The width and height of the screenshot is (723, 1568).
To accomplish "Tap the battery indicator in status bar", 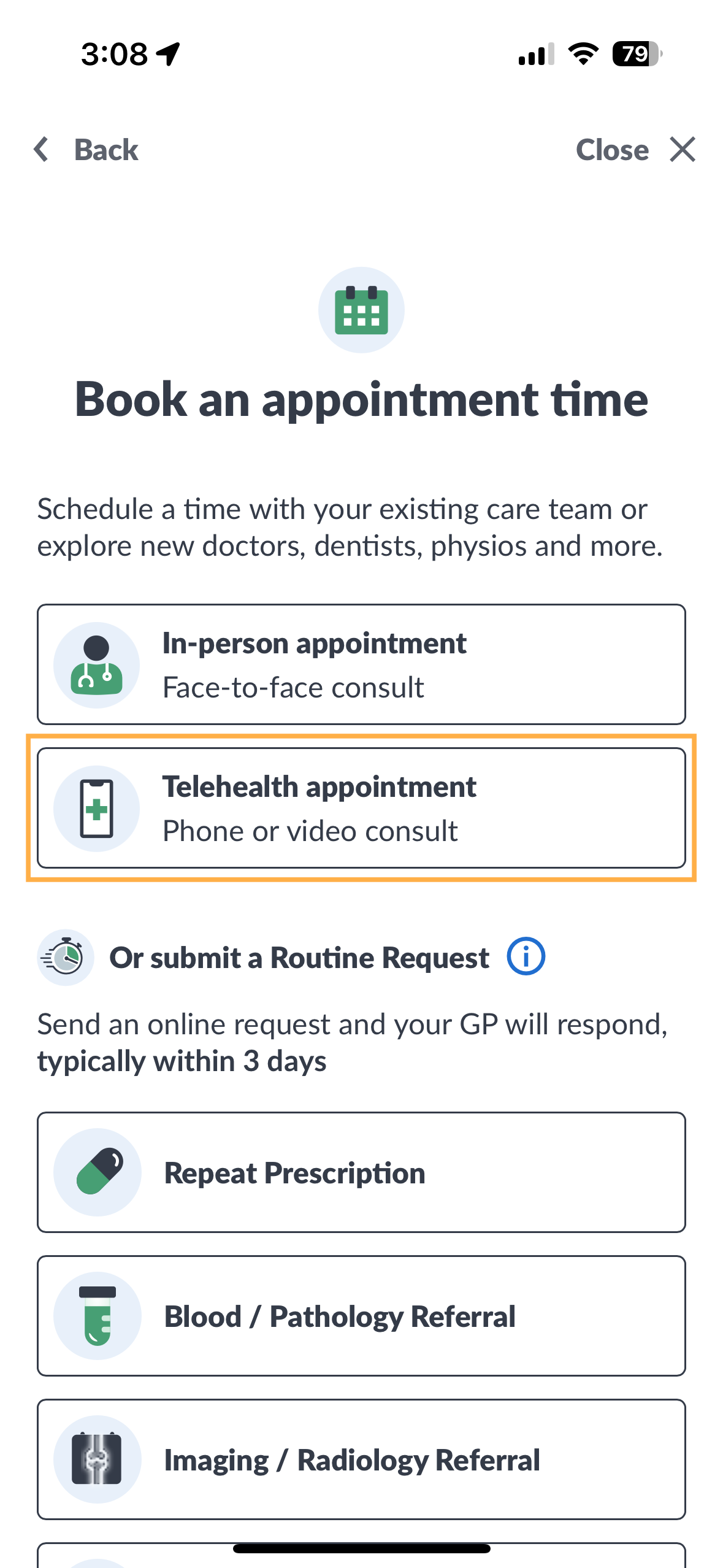I will [x=637, y=54].
